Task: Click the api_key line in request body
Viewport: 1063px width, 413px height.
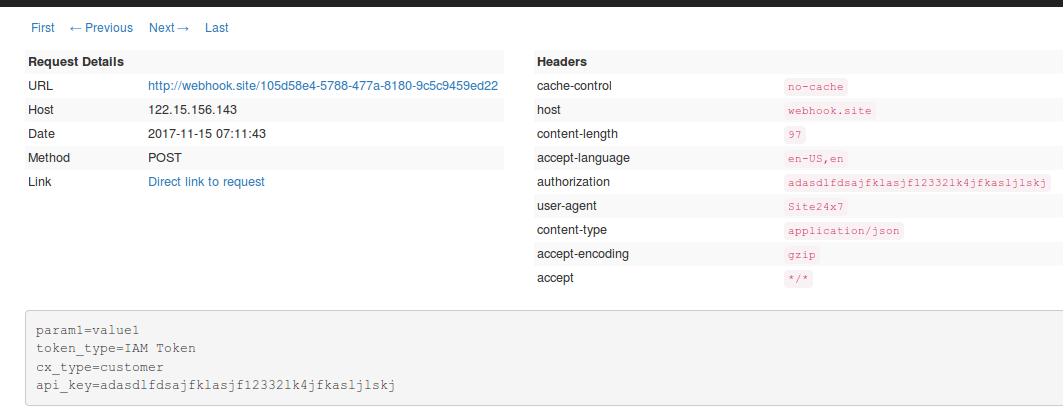Action: pos(216,385)
